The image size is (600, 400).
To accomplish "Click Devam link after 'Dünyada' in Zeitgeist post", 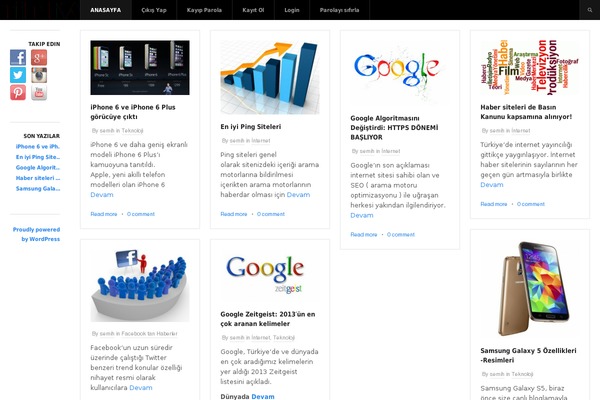I will click(263, 397).
